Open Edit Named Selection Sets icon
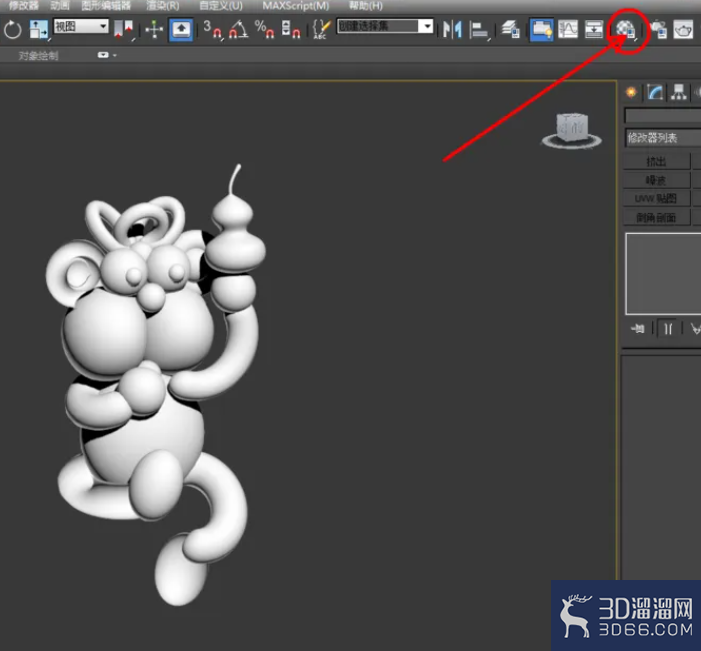This screenshot has width=701, height=651. (x=321, y=30)
